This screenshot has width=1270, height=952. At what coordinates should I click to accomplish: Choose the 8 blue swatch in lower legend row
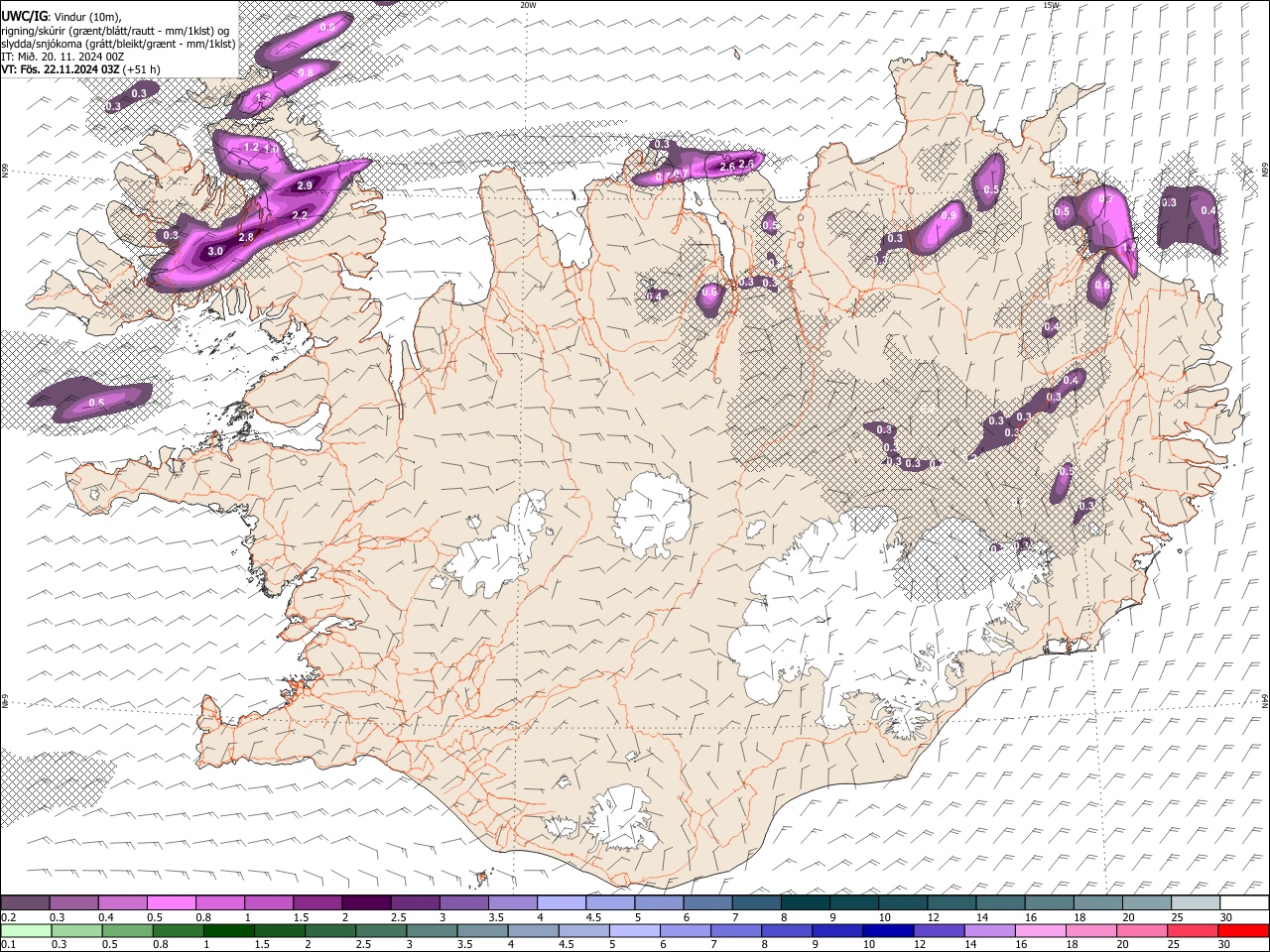click(x=787, y=930)
